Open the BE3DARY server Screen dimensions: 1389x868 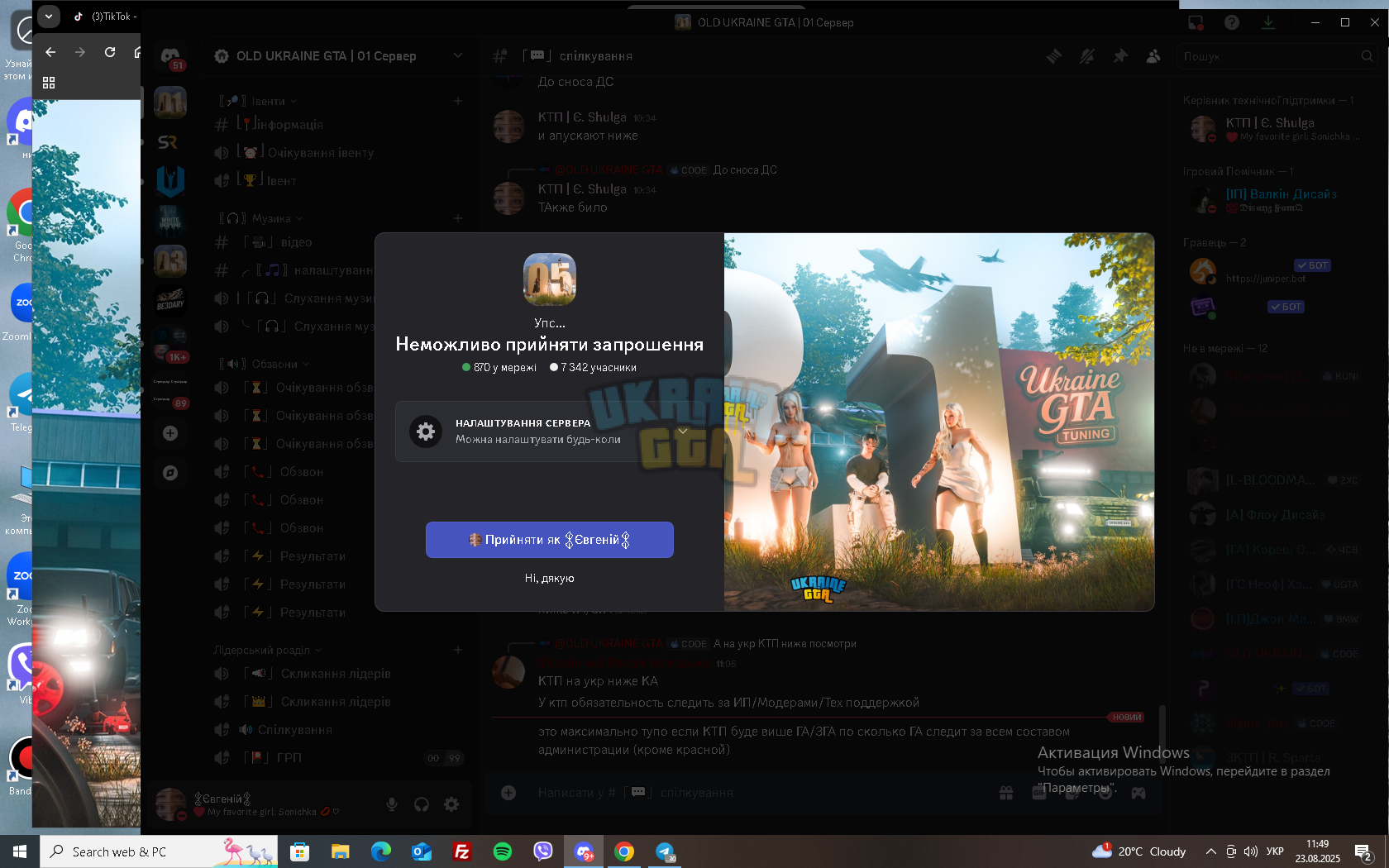[170, 301]
